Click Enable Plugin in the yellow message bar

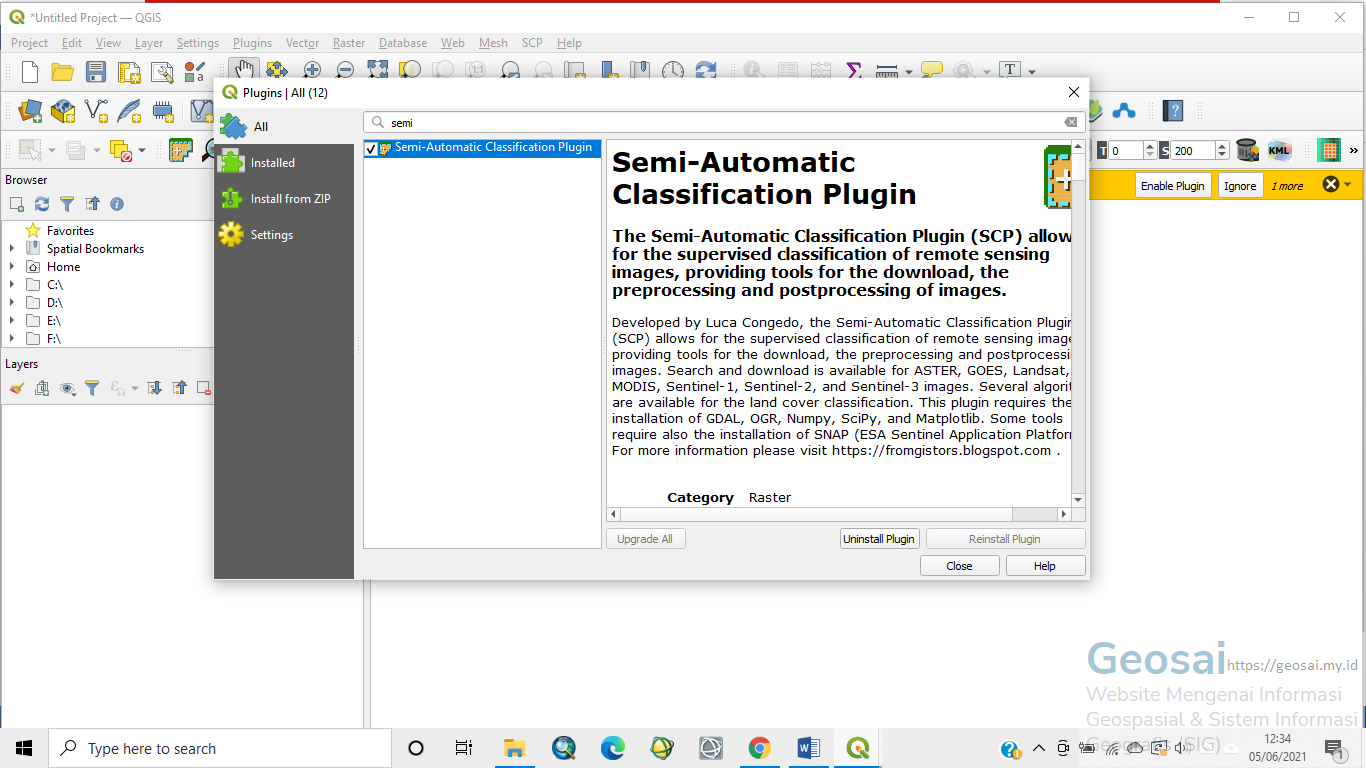(x=1173, y=186)
